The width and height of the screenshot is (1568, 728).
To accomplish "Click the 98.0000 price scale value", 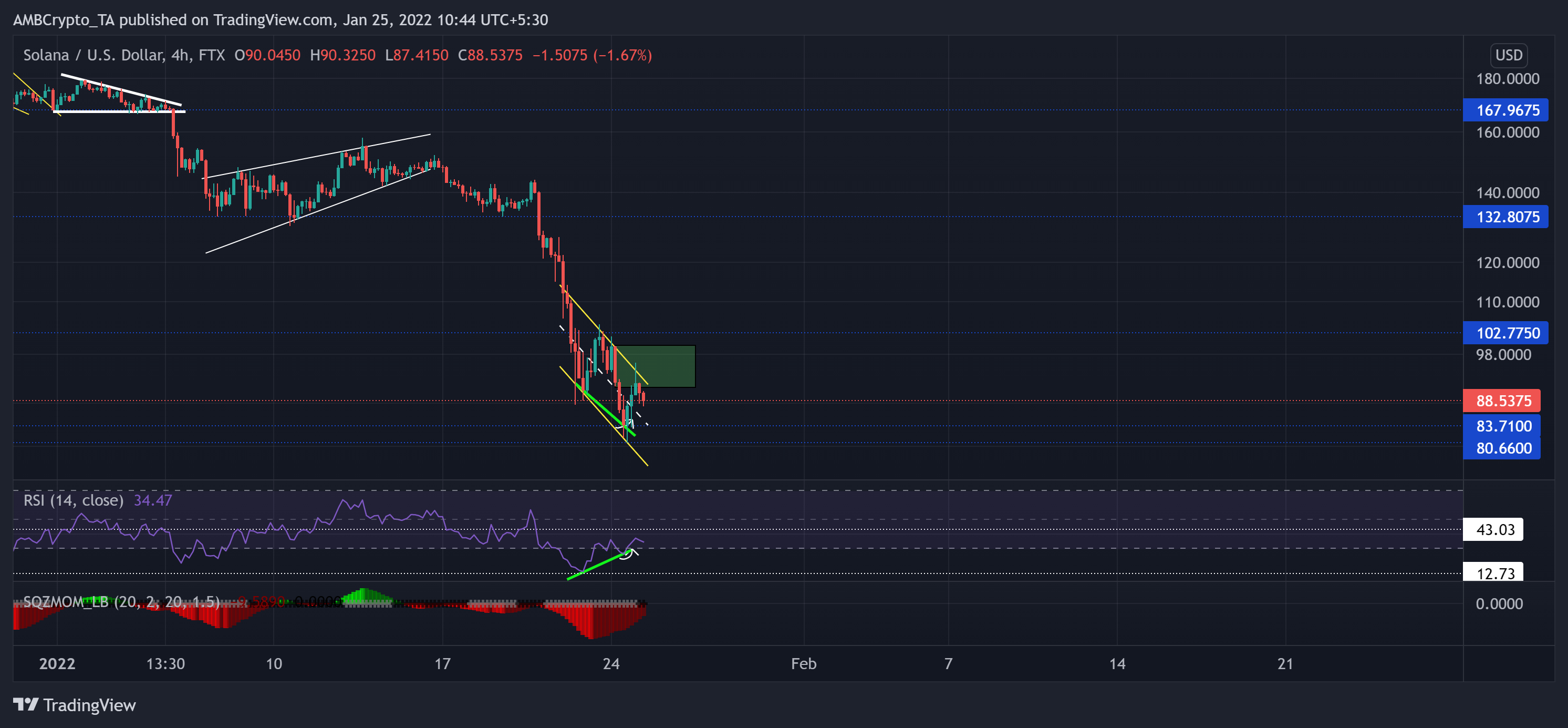I will (x=1503, y=355).
